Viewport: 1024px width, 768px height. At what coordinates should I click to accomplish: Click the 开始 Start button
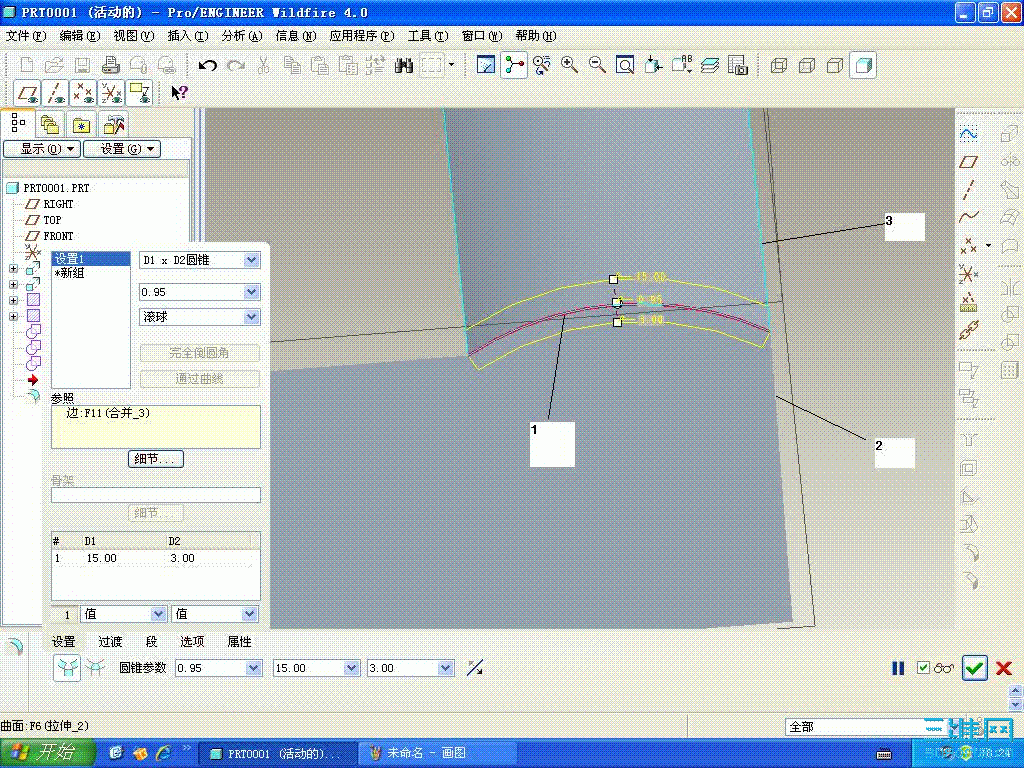pos(48,753)
